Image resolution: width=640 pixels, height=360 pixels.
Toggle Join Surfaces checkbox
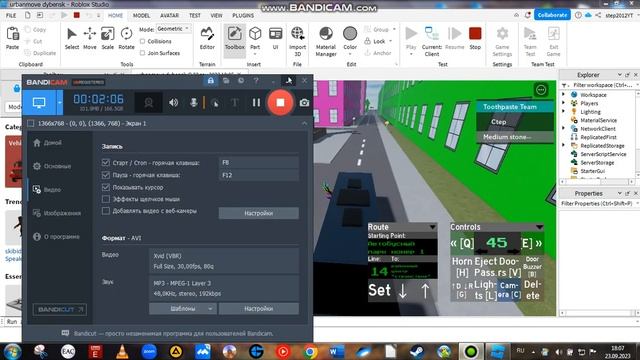click(142, 53)
